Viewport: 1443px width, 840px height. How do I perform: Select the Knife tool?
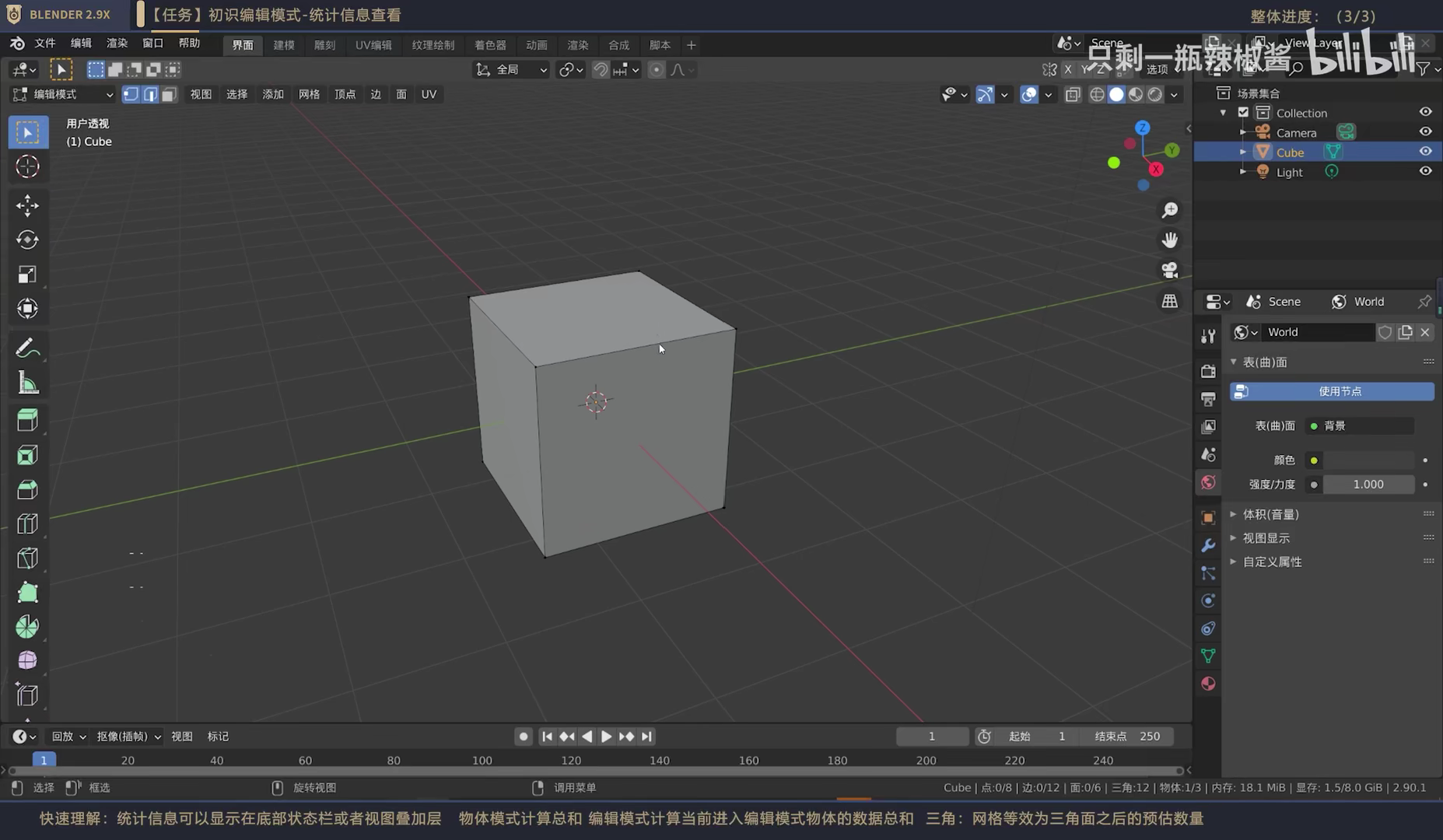click(x=28, y=558)
